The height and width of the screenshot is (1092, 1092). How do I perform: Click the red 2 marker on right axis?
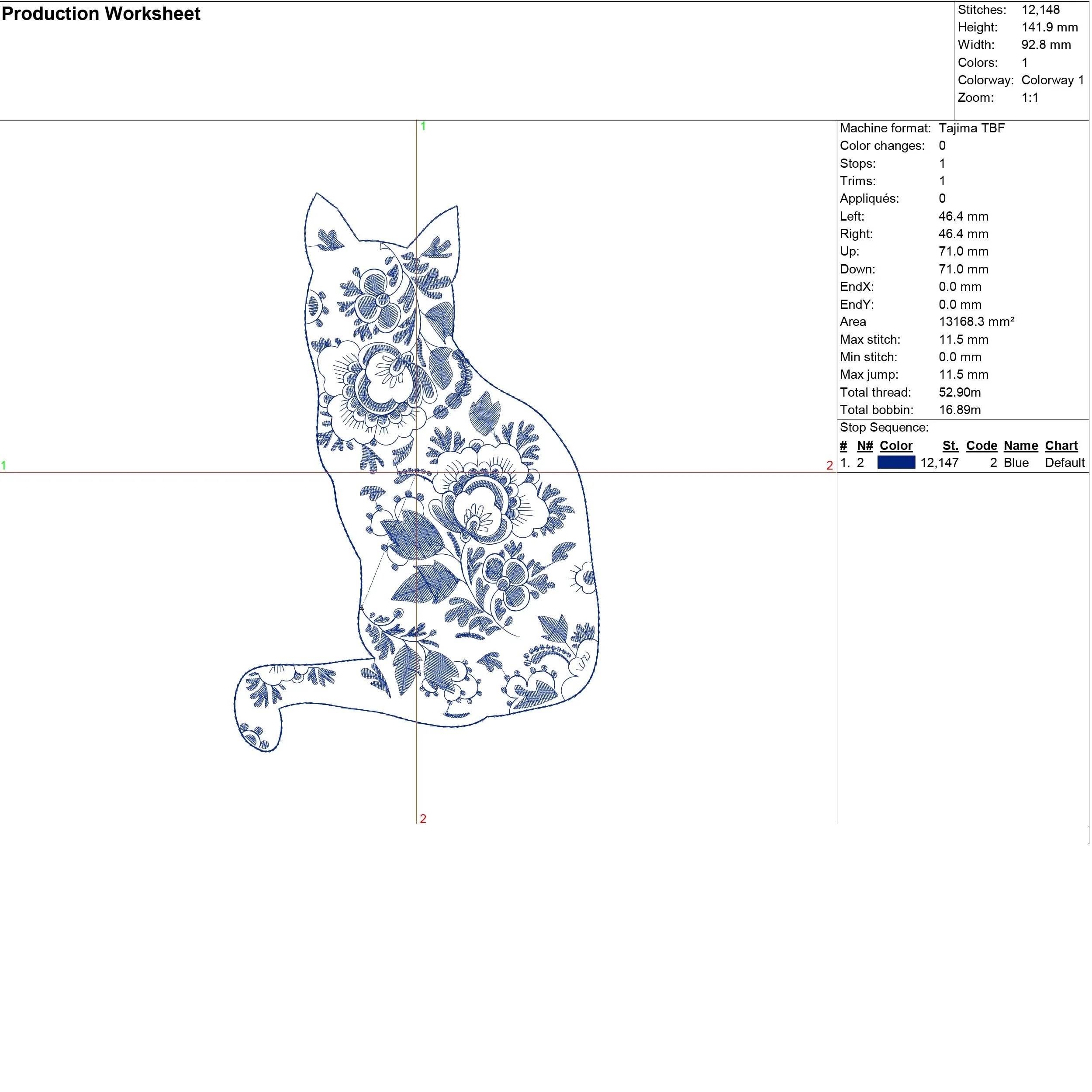coord(829,465)
